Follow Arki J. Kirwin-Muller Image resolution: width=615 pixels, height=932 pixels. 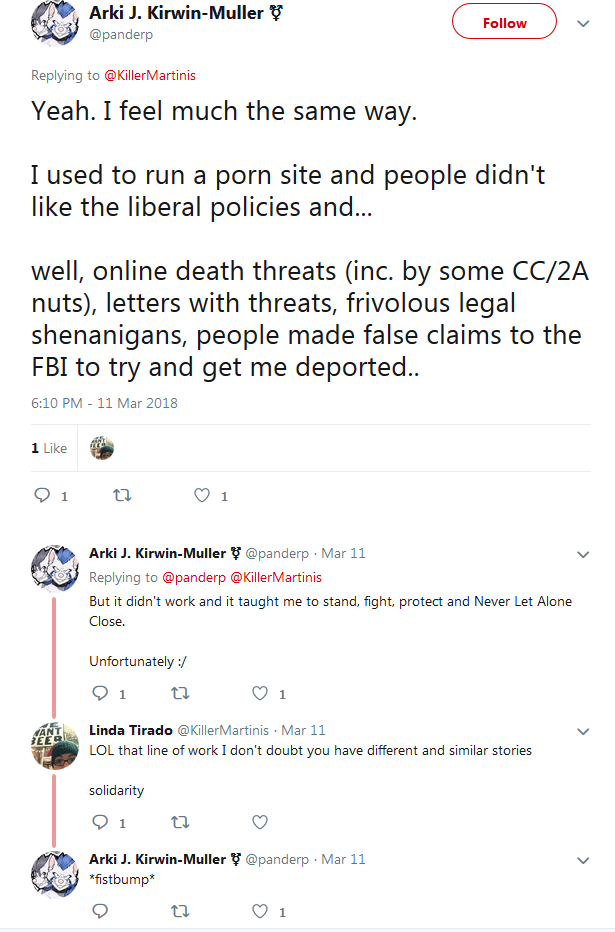pyautogui.click(x=504, y=21)
